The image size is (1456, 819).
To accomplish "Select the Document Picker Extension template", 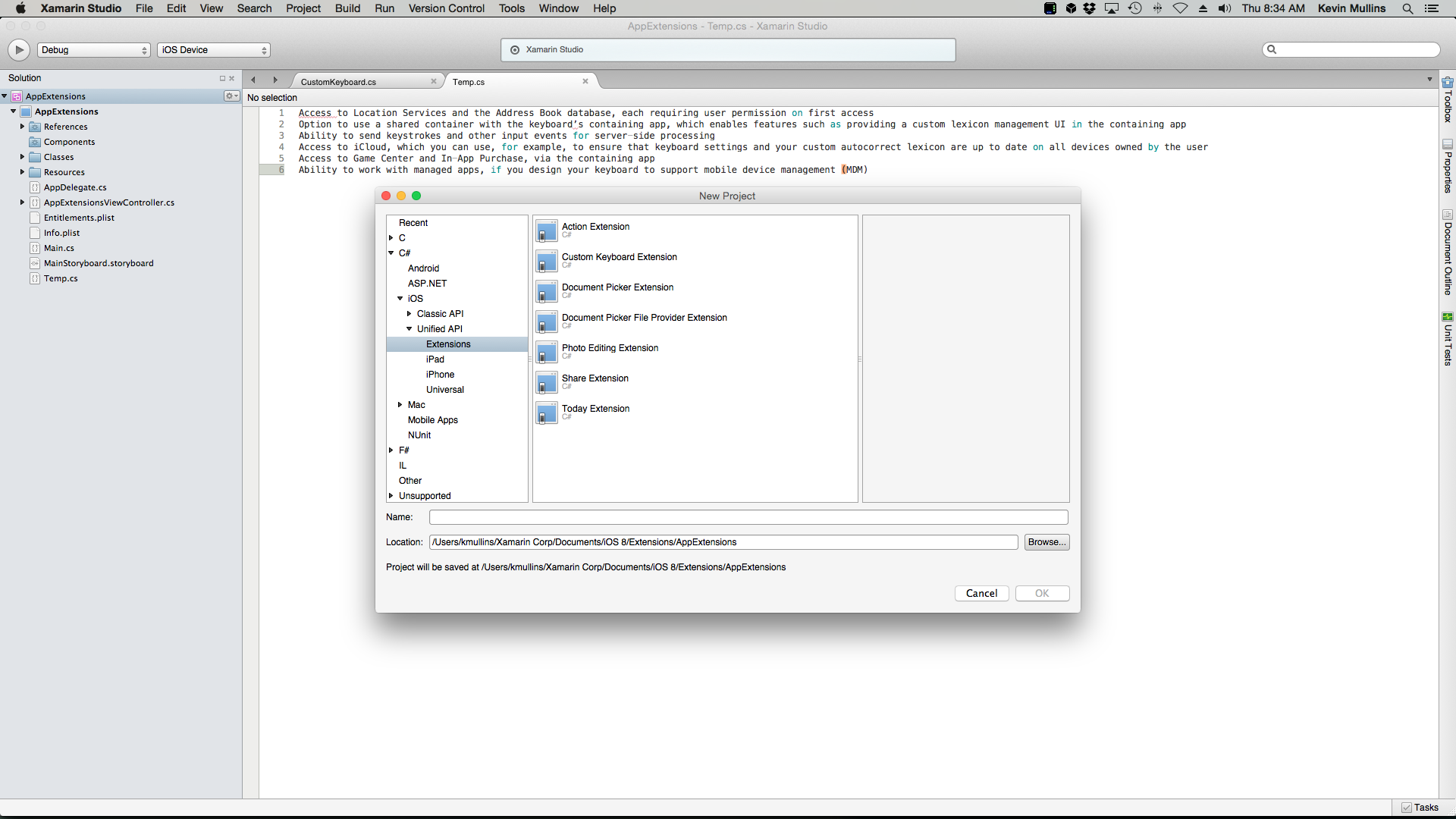I will click(x=617, y=291).
